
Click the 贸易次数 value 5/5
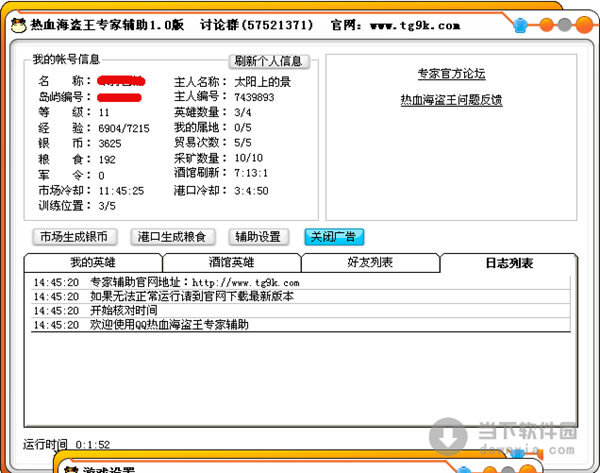coord(243,143)
